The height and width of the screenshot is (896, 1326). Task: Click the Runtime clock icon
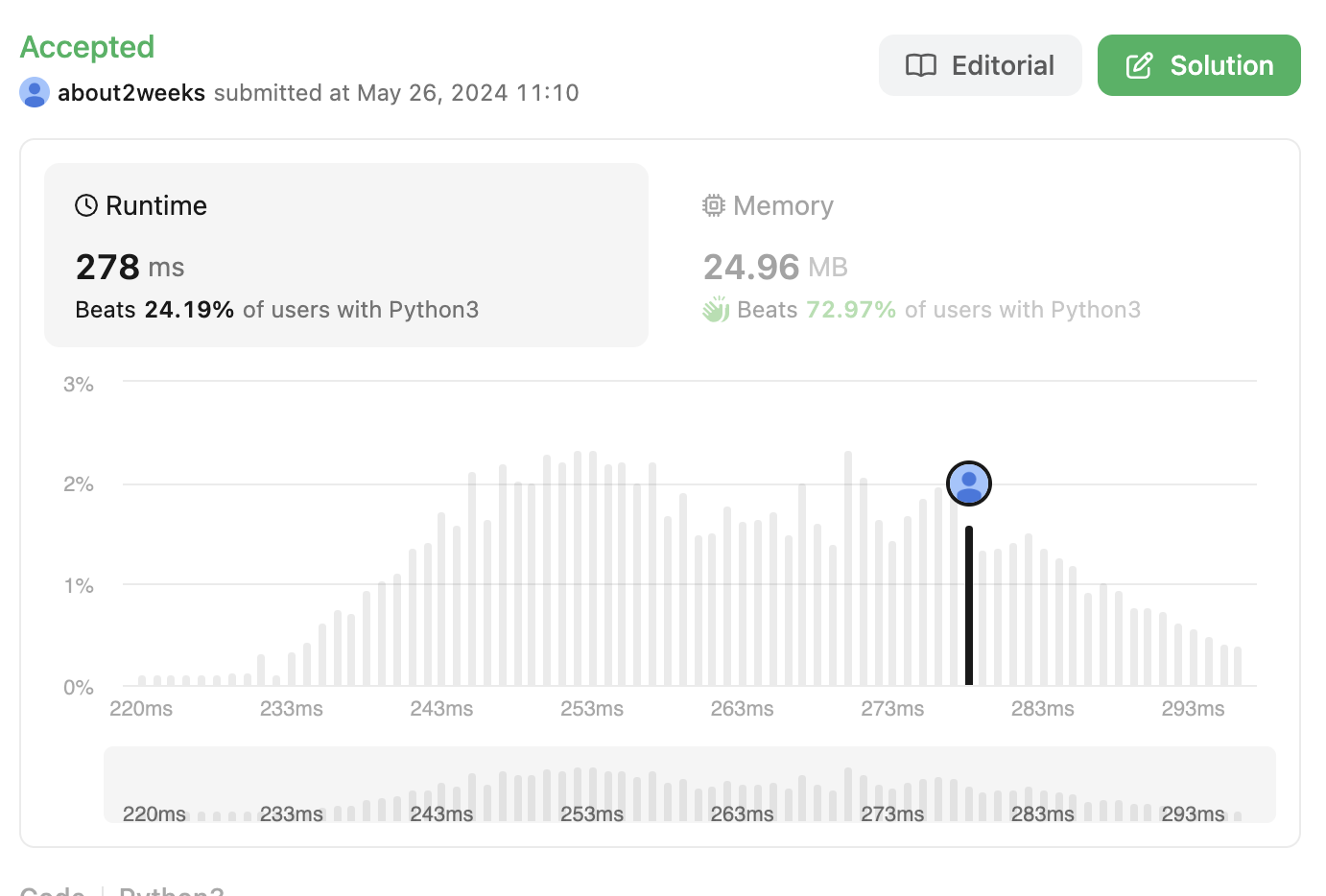coord(86,205)
